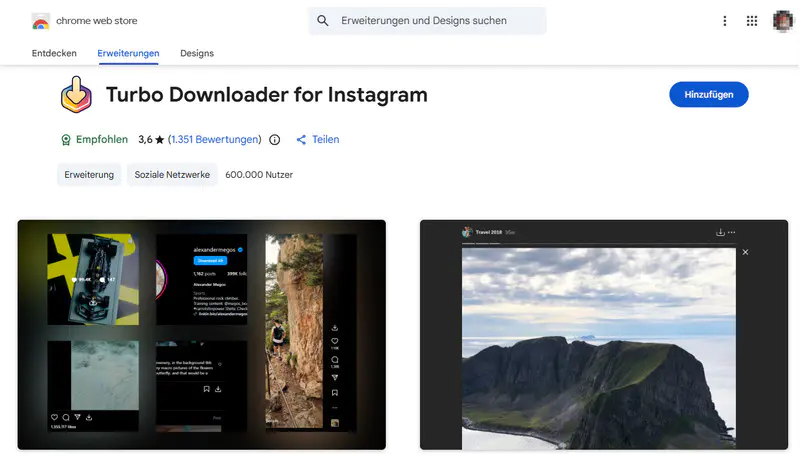Click the Empfohlen badge icon
The width and height of the screenshot is (800, 457).
pos(66,140)
